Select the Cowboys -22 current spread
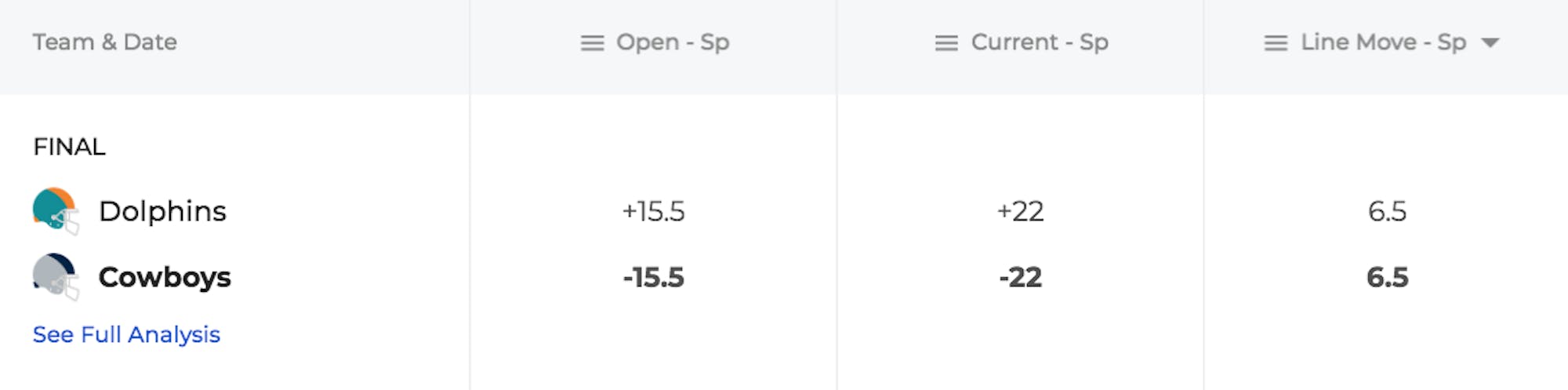 [x=1020, y=277]
